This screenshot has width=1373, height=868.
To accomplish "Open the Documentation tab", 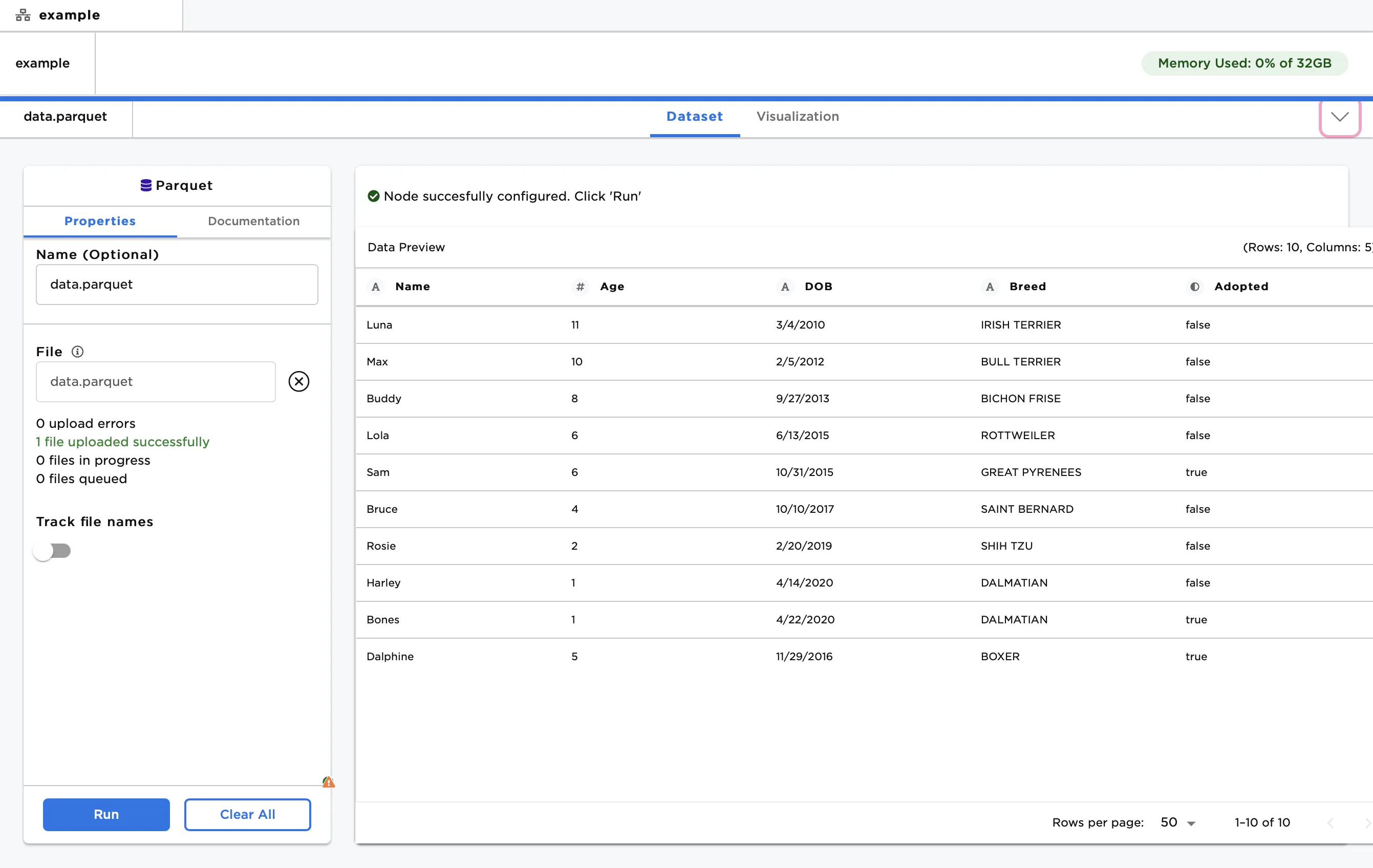I will (x=254, y=221).
